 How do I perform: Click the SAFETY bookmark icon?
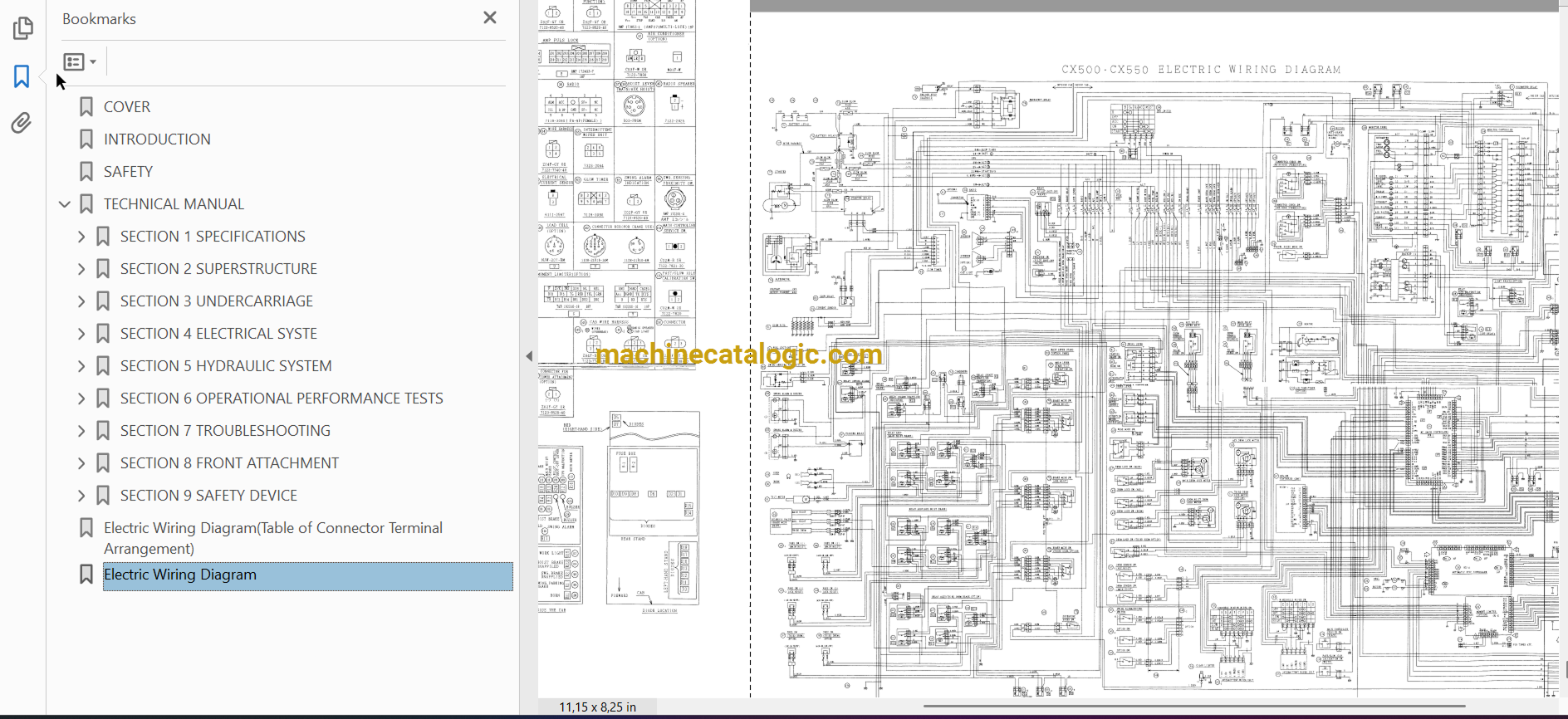(86, 172)
